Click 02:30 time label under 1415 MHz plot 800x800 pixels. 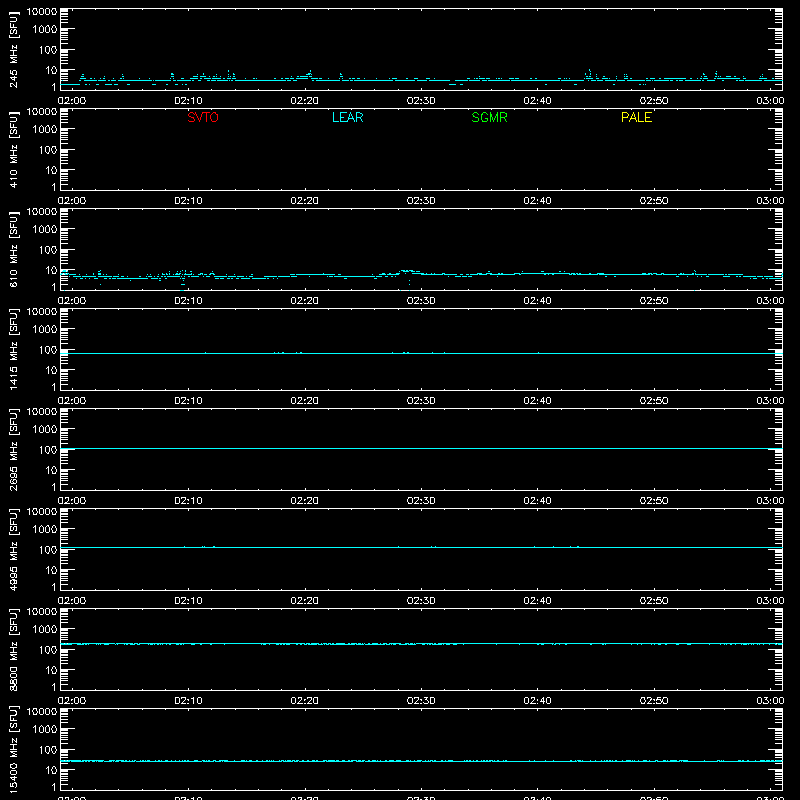coord(421,401)
